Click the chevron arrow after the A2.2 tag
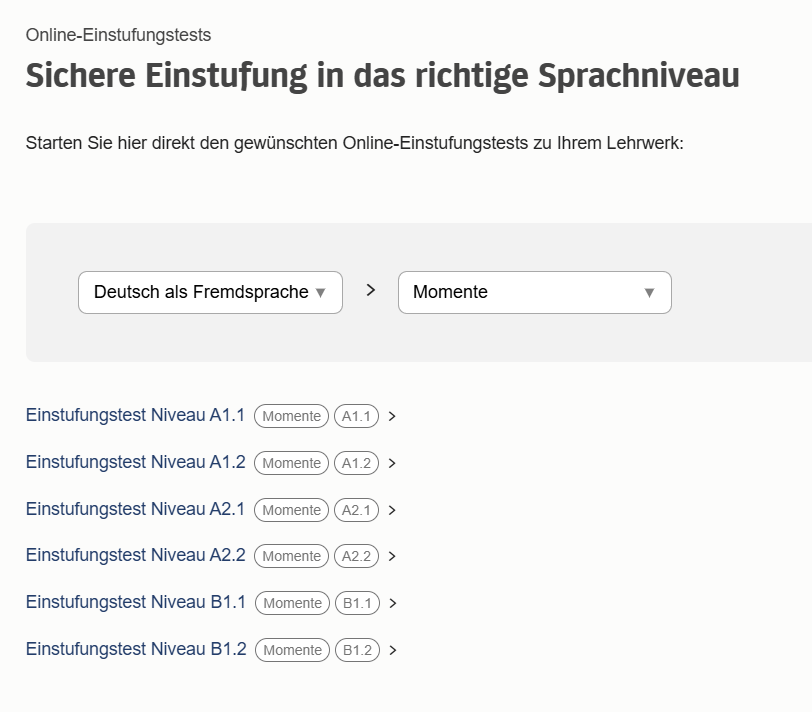The width and height of the screenshot is (812, 712). tap(392, 556)
